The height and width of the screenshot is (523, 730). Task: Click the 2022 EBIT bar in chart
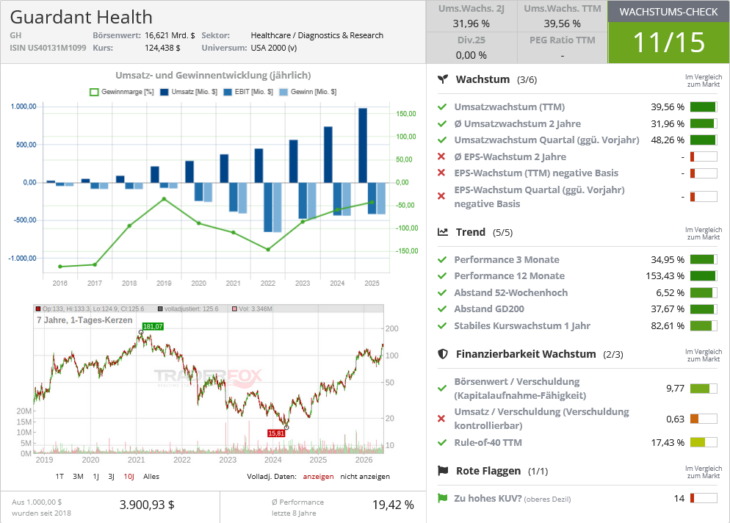(268, 207)
